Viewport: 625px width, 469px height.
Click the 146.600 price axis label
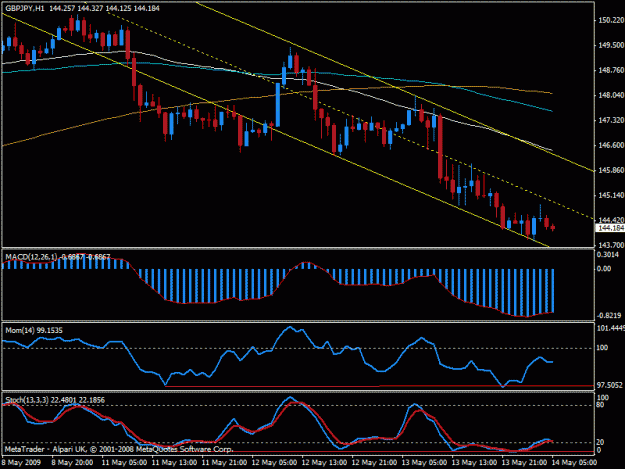(611, 145)
